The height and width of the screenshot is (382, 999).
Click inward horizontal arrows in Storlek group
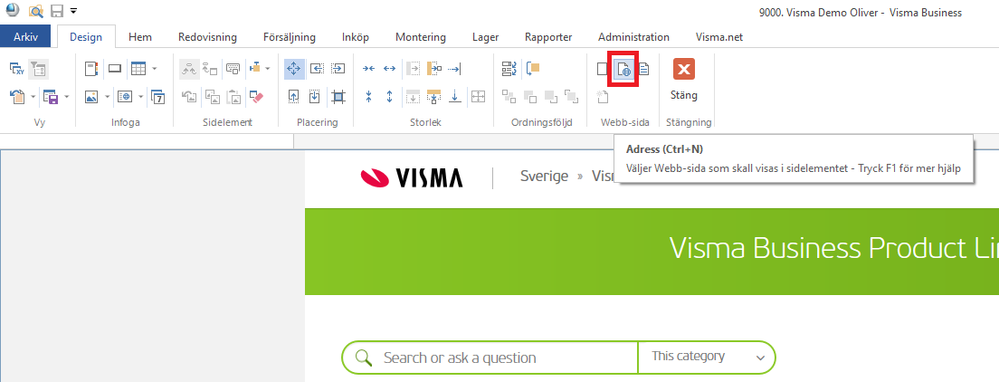[368, 68]
